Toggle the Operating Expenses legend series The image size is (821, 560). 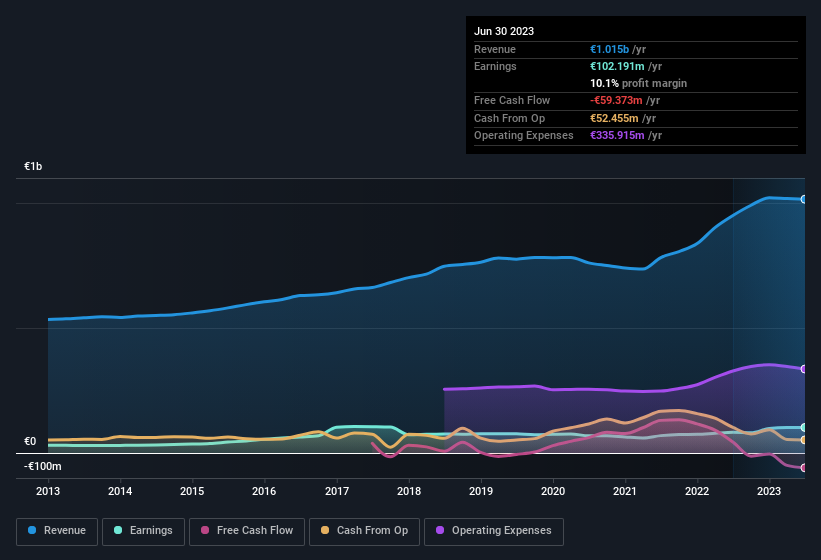click(x=493, y=531)
